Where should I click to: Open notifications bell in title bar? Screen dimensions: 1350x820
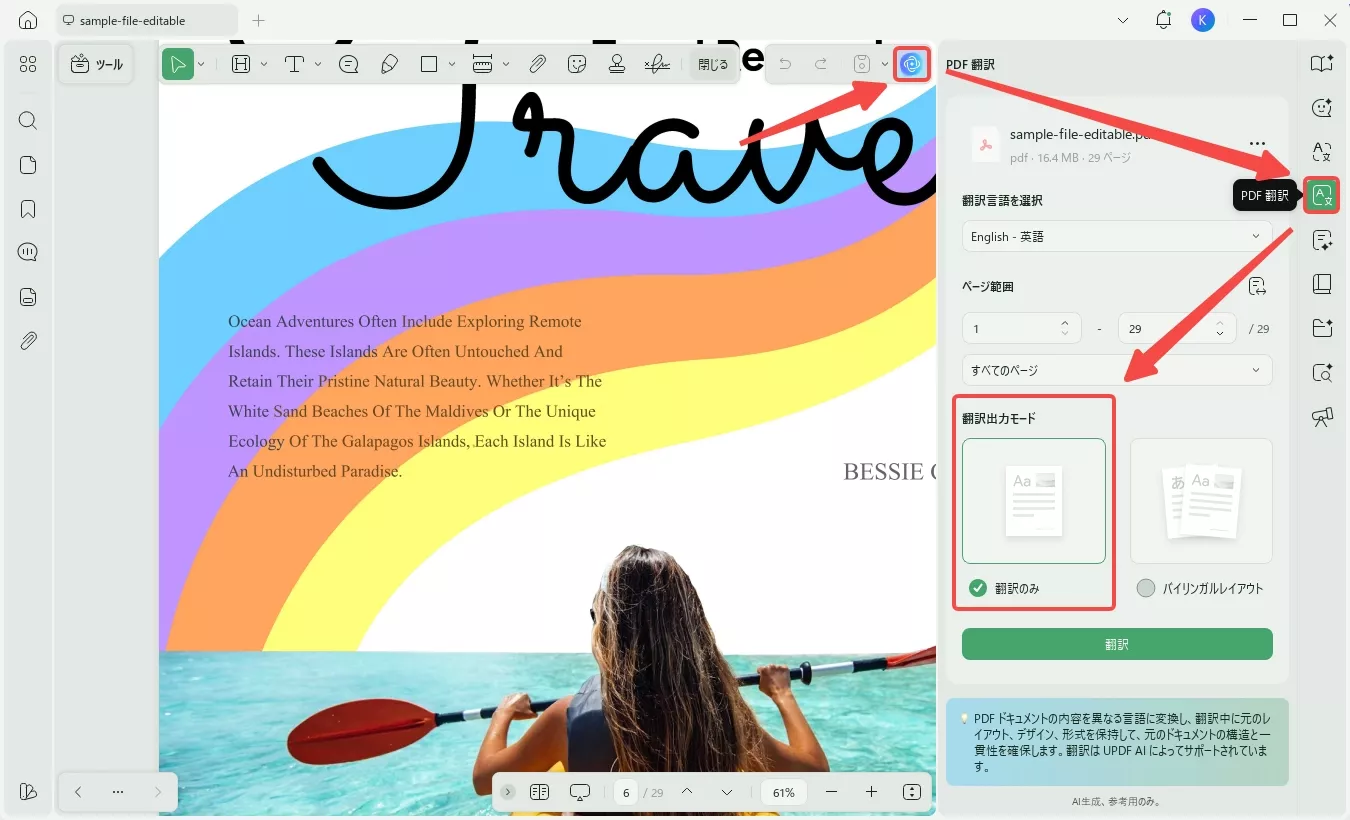click(x=1163, y=20)
